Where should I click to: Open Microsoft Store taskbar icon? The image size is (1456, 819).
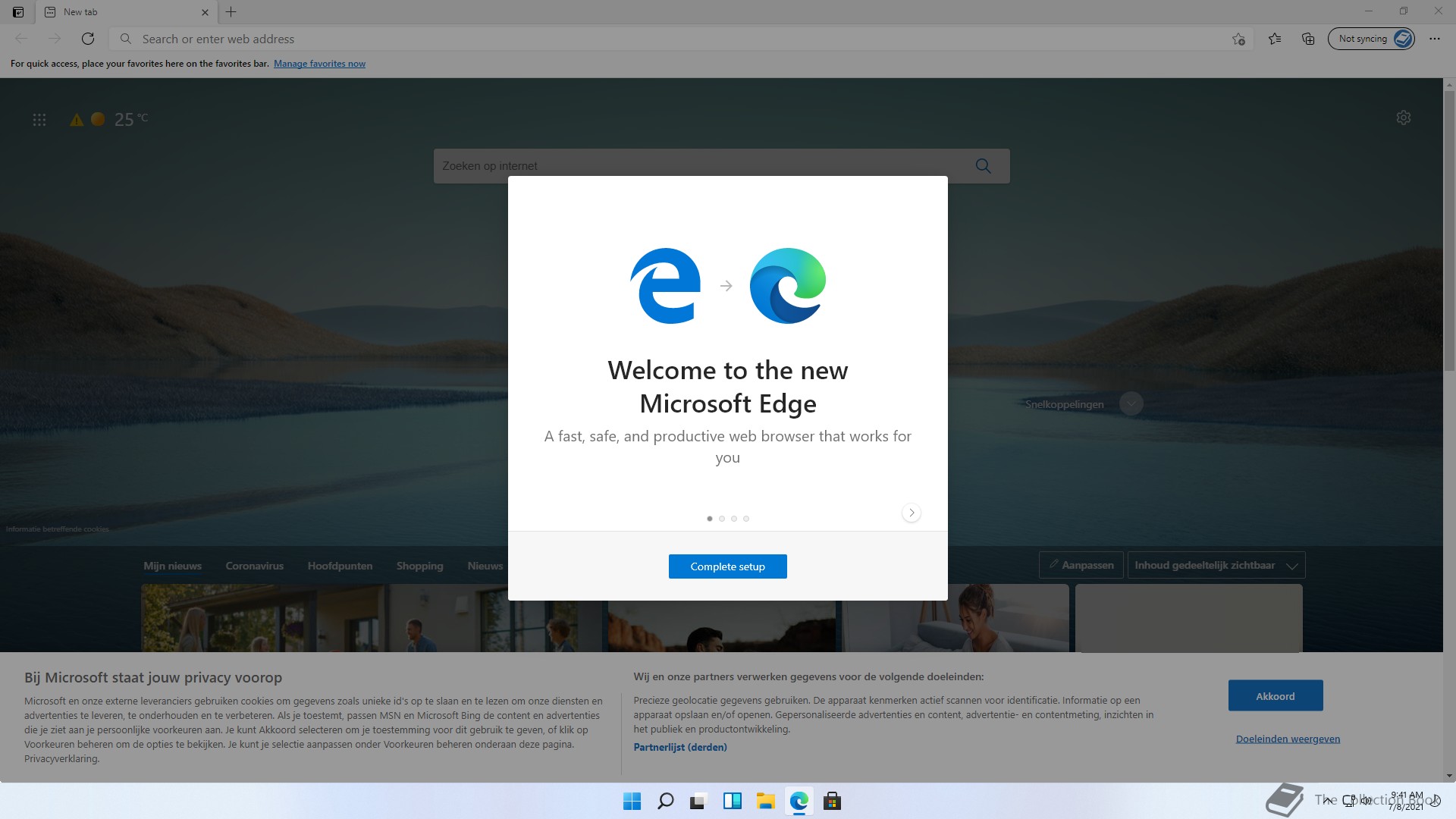(x=832, y=802)
